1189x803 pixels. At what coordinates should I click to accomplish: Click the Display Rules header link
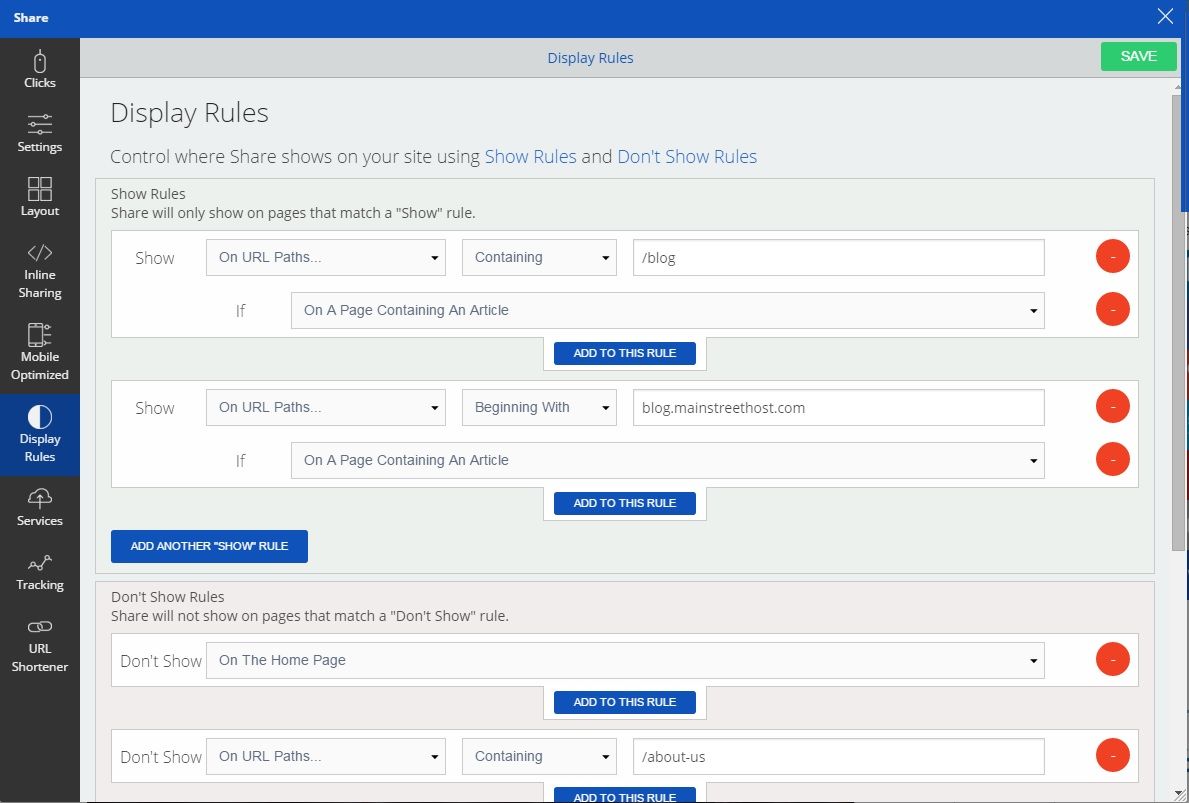tap(590, 57)
